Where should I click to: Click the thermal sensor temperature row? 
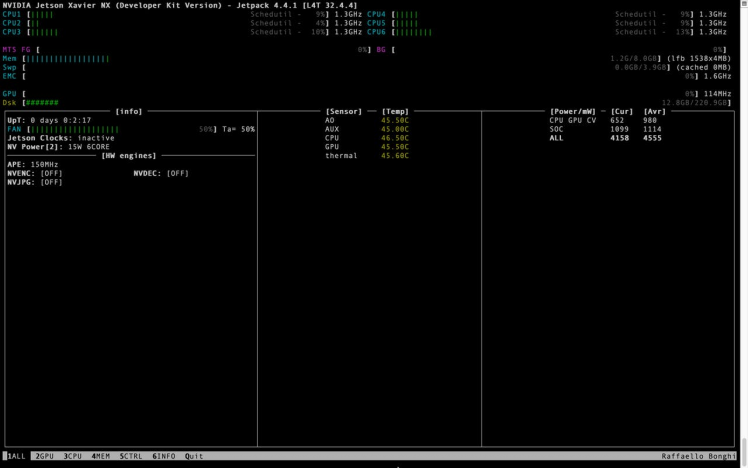366,155
